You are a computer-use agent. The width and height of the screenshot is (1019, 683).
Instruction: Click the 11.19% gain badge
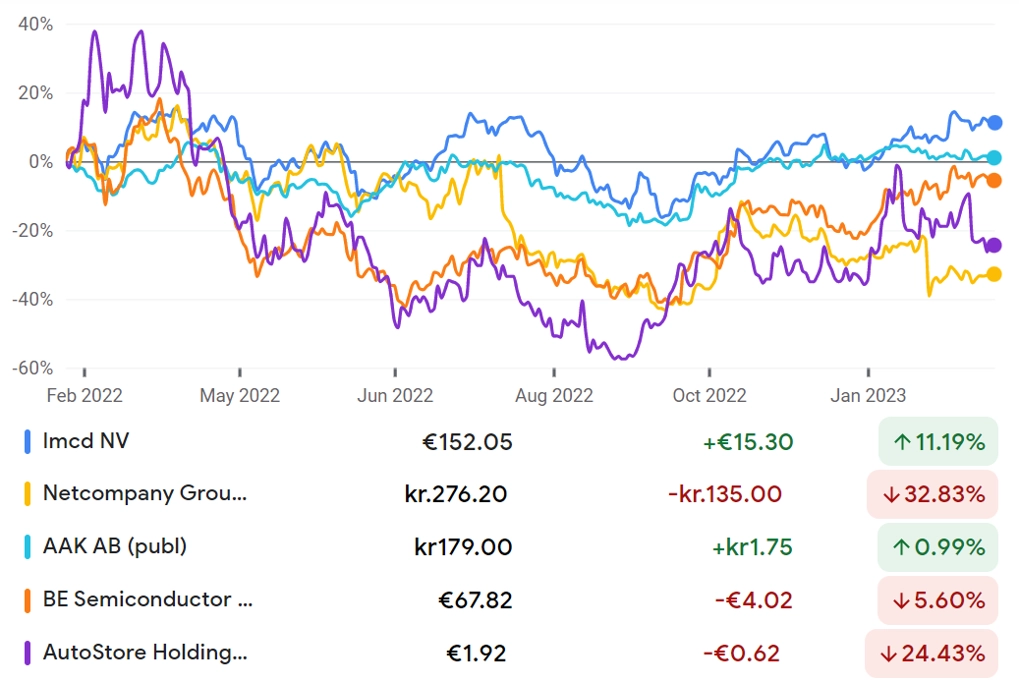938,442
